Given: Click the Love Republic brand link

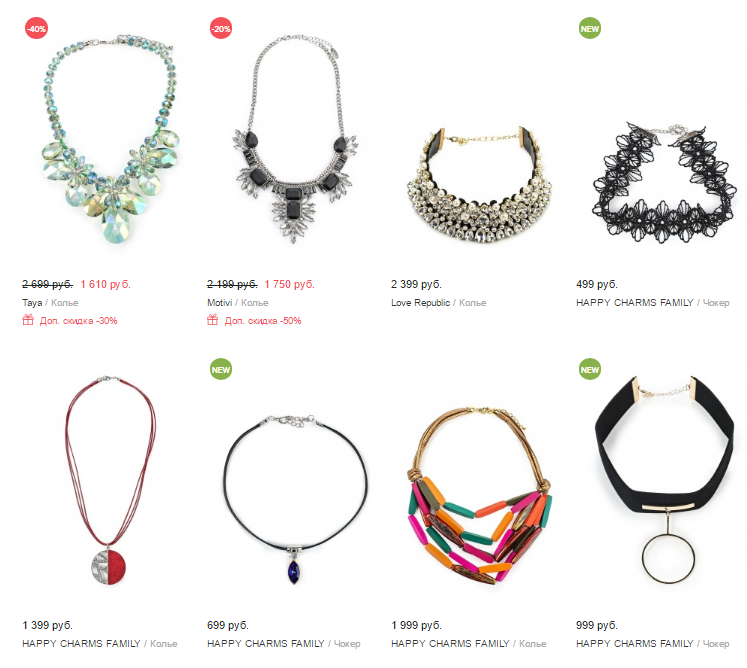Looking at the screenshot, I should pos(420,303).
